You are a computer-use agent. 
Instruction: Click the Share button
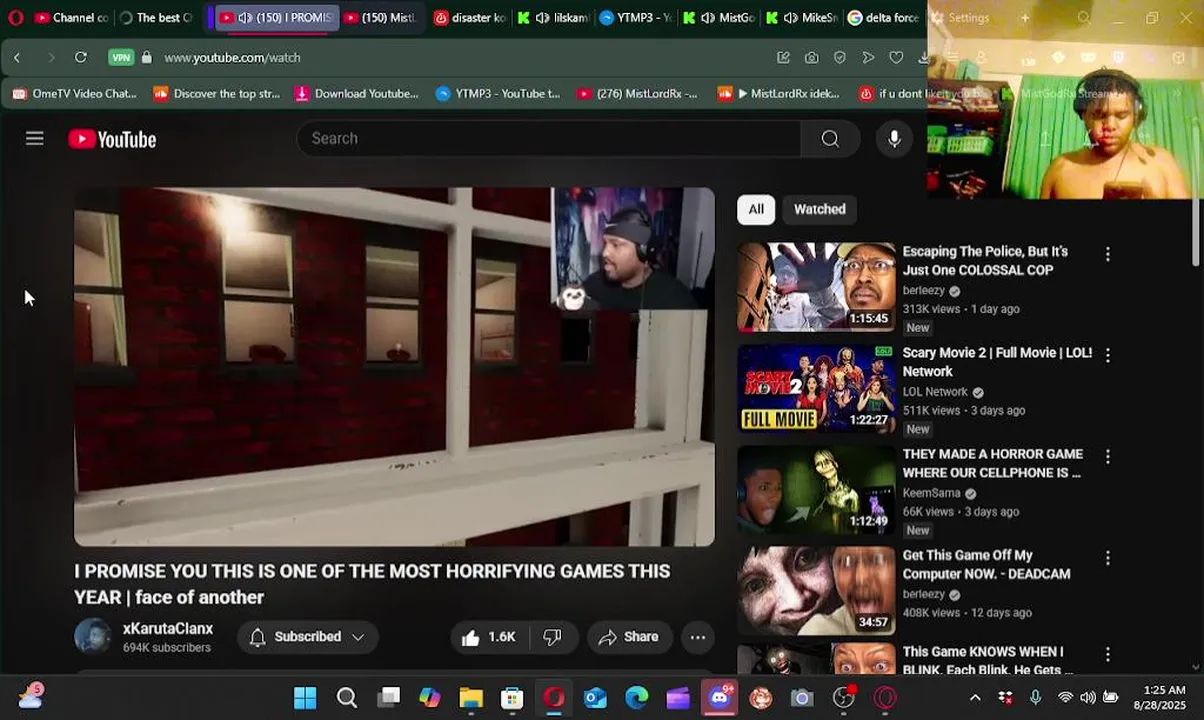pos(629,637)
